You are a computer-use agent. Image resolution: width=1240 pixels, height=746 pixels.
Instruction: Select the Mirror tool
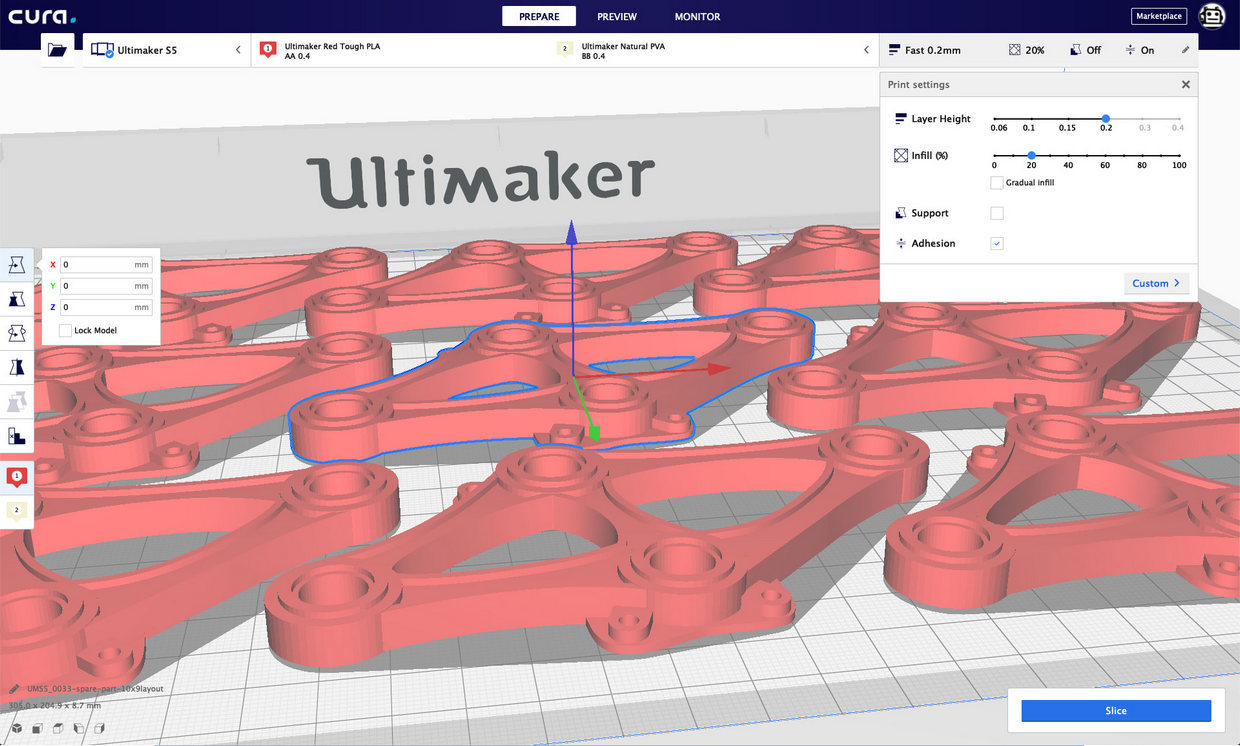coord(17,367)
